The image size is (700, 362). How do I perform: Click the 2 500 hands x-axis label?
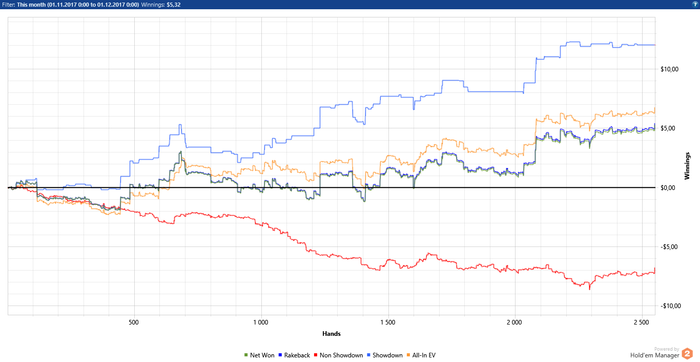pyautogui.click(x=642, y=321)
